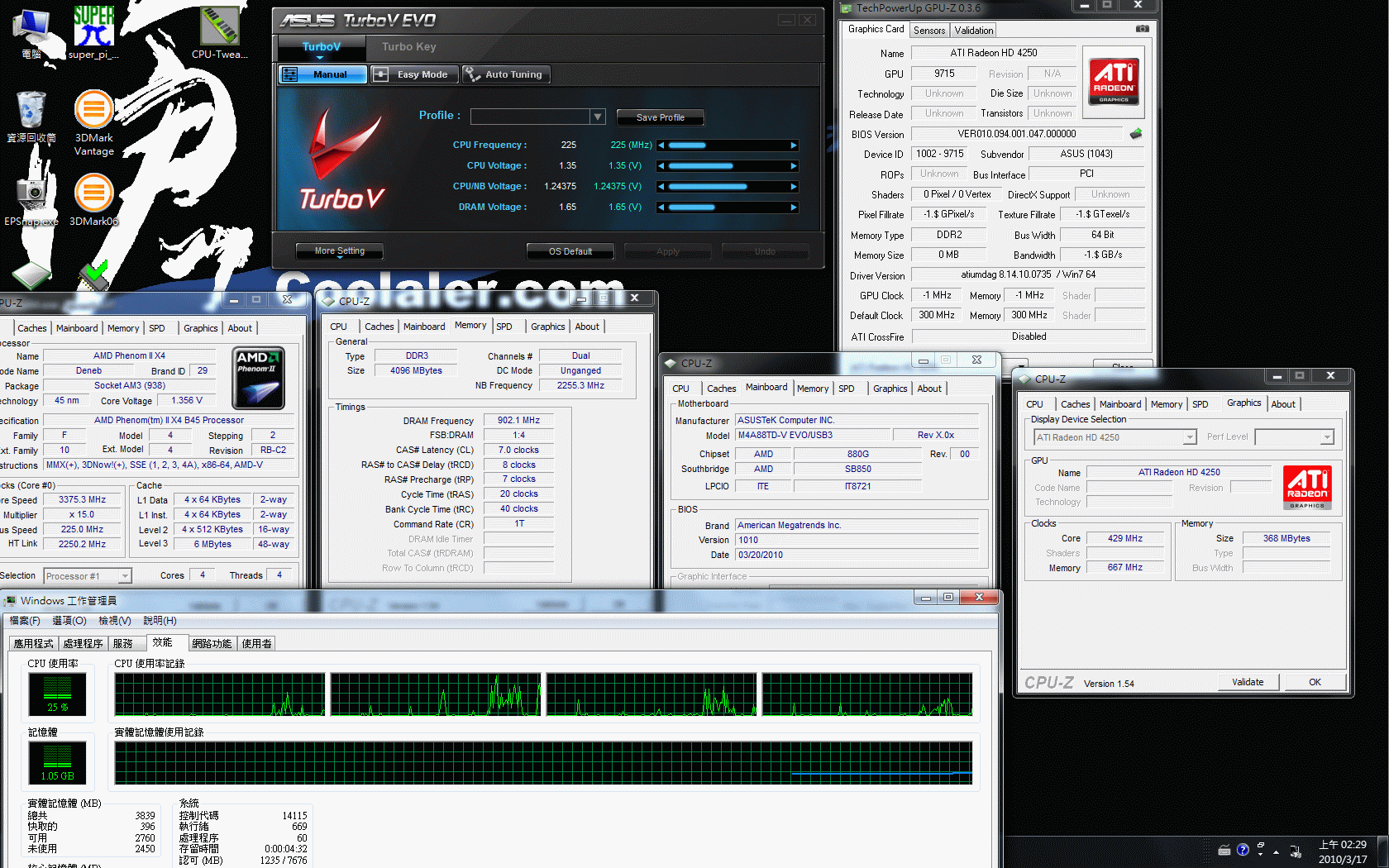Click the More Setting button

pos(339,250)
